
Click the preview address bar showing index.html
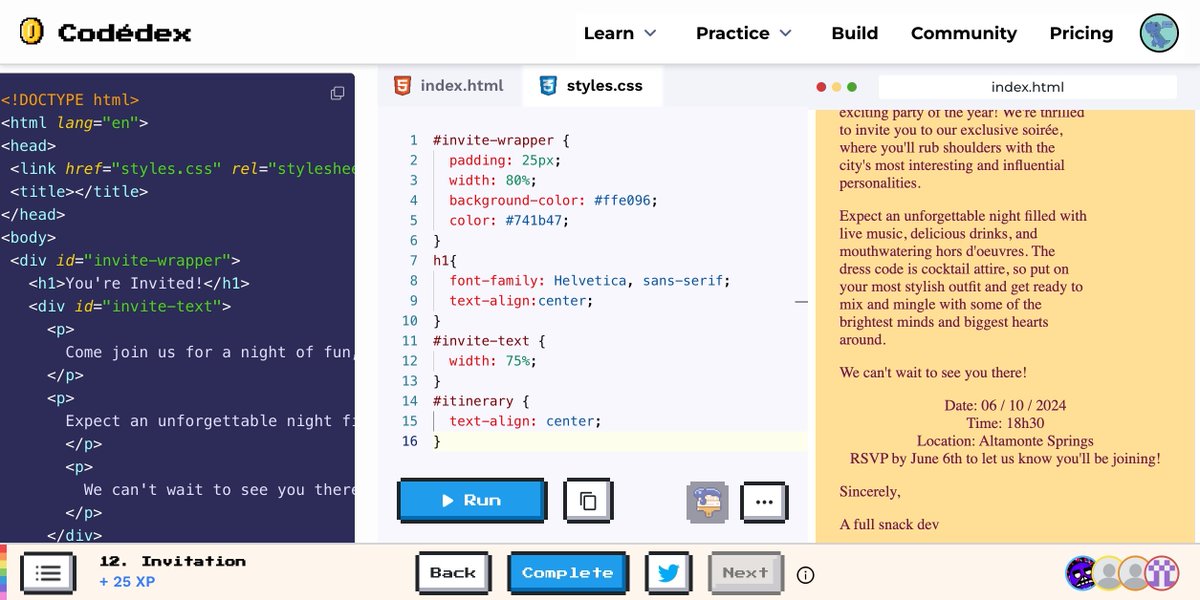pos(1027,87)
